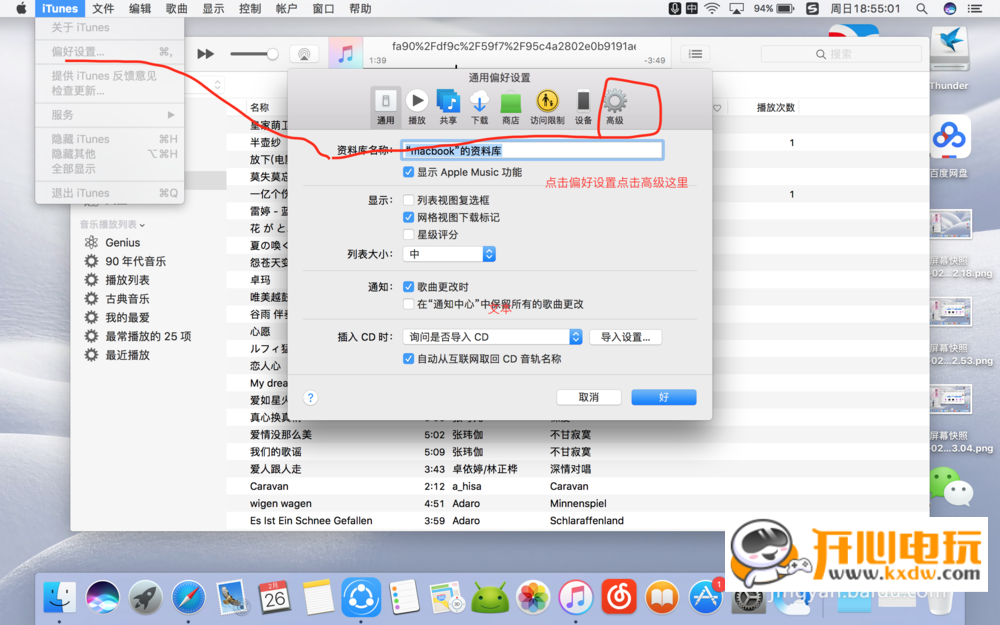Click the 导入设置... button
Screen dimensions: 1000x625
coord(625,337)
